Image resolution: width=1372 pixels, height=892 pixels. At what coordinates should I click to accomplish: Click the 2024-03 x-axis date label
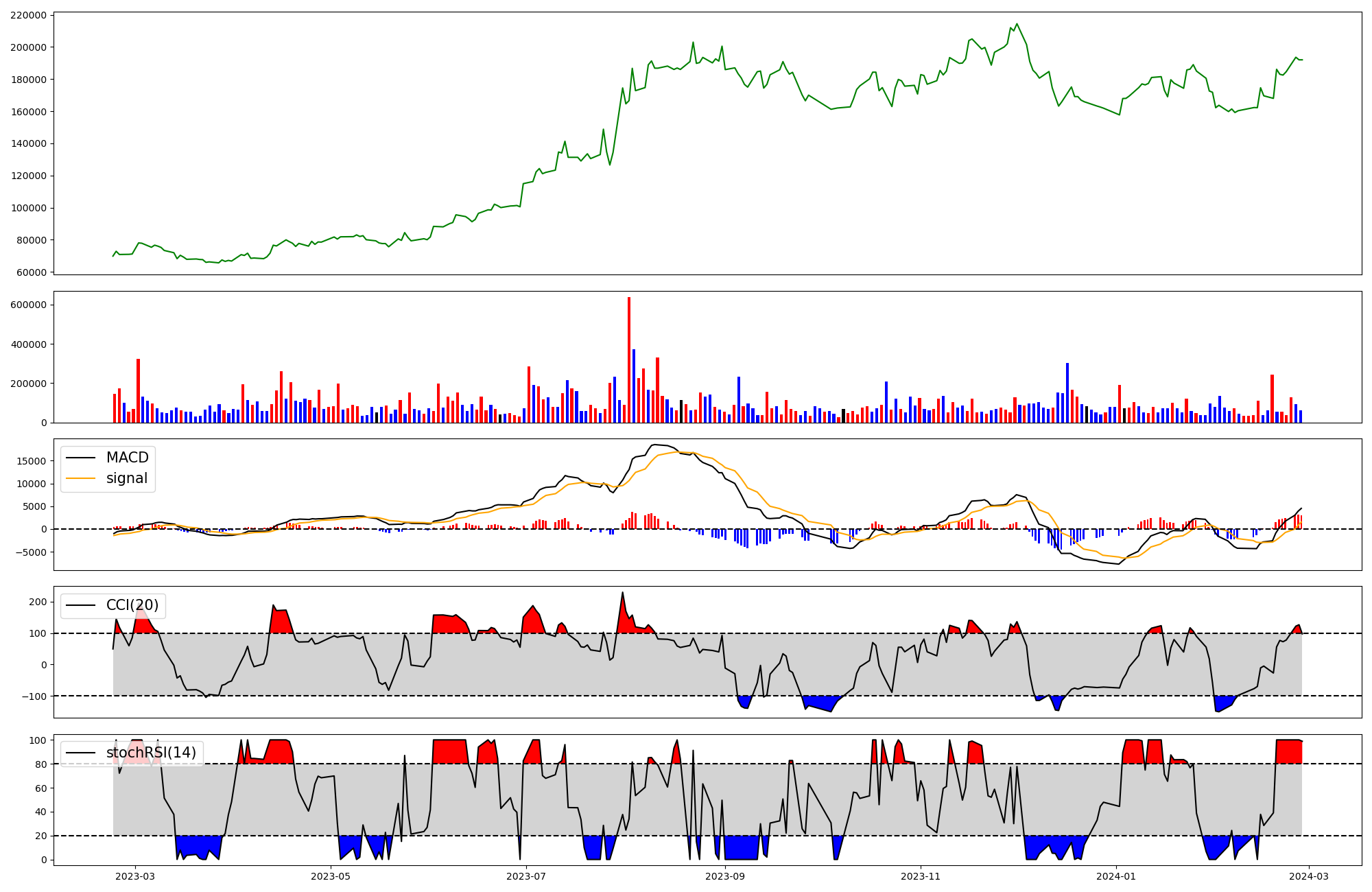[x=1310, y=876]
